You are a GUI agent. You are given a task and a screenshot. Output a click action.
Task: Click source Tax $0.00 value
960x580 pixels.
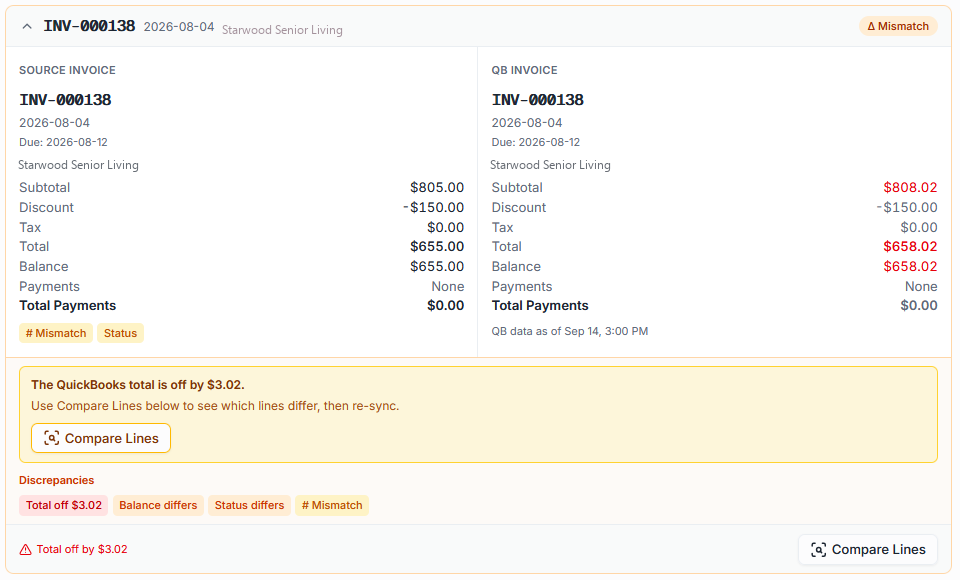click(446, 227)
